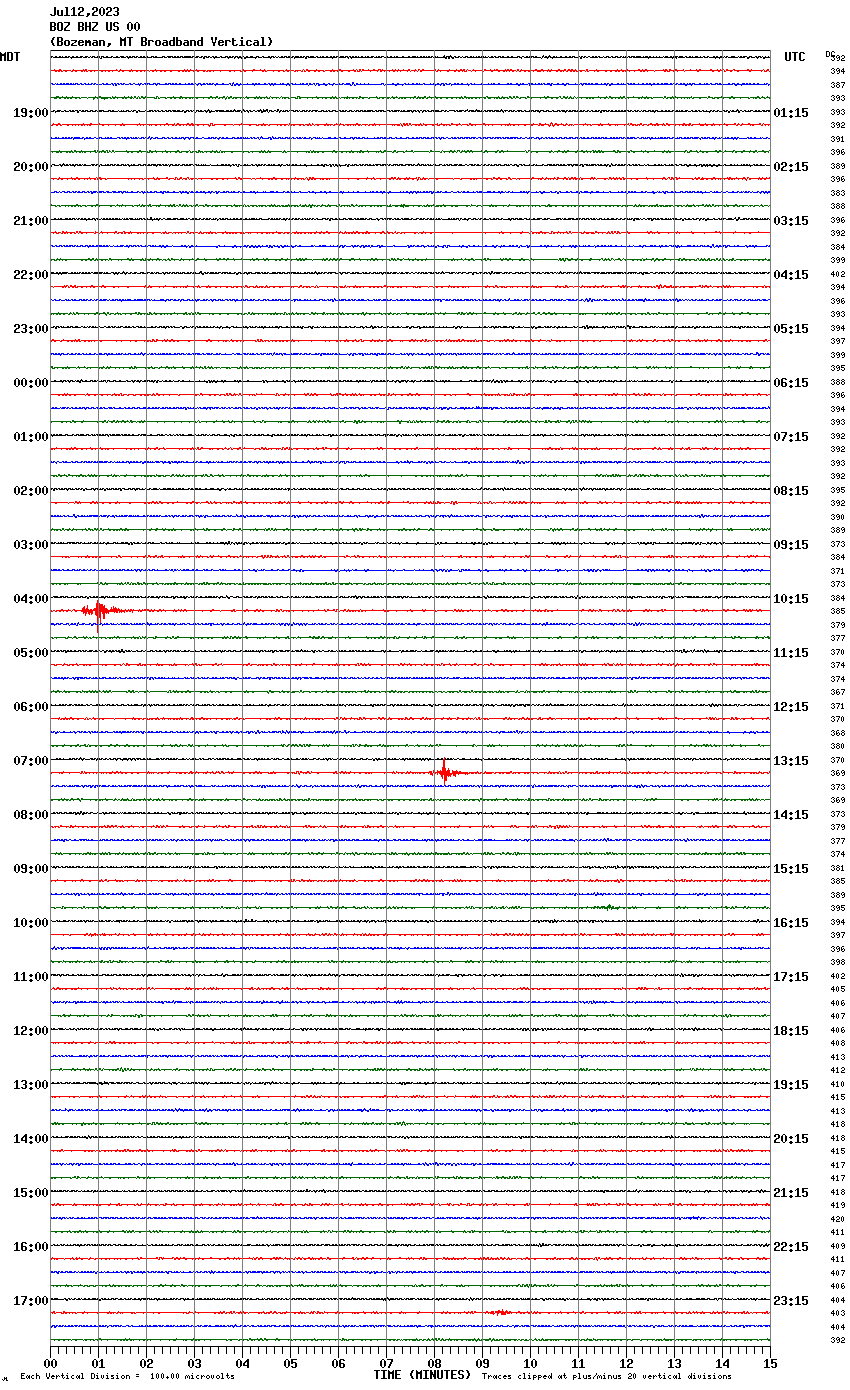
Task: Click the BOZ BHZ US 00 station code
Action: [x=95, y=27]
